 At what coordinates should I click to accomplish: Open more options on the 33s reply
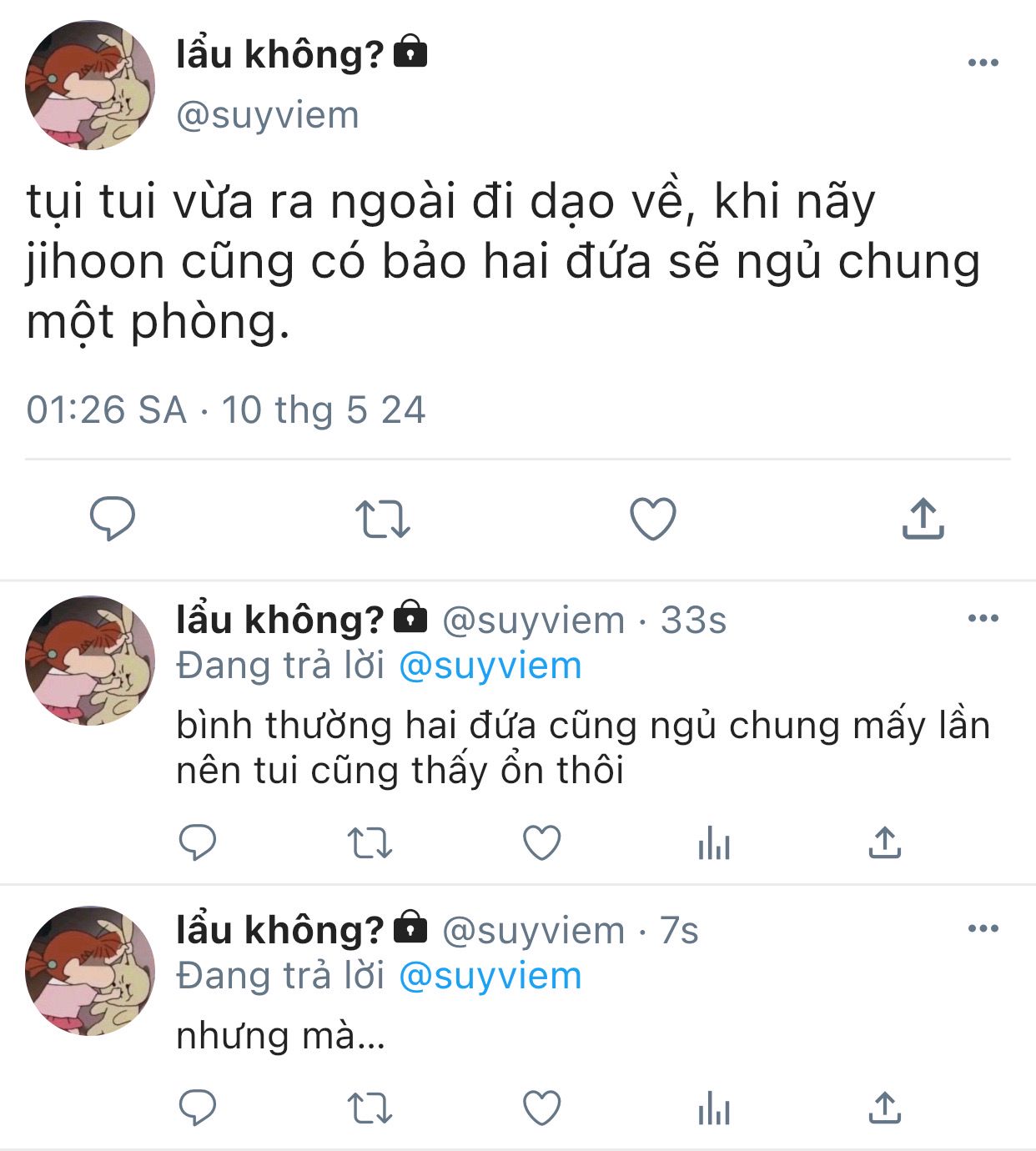tap(983, 618)
